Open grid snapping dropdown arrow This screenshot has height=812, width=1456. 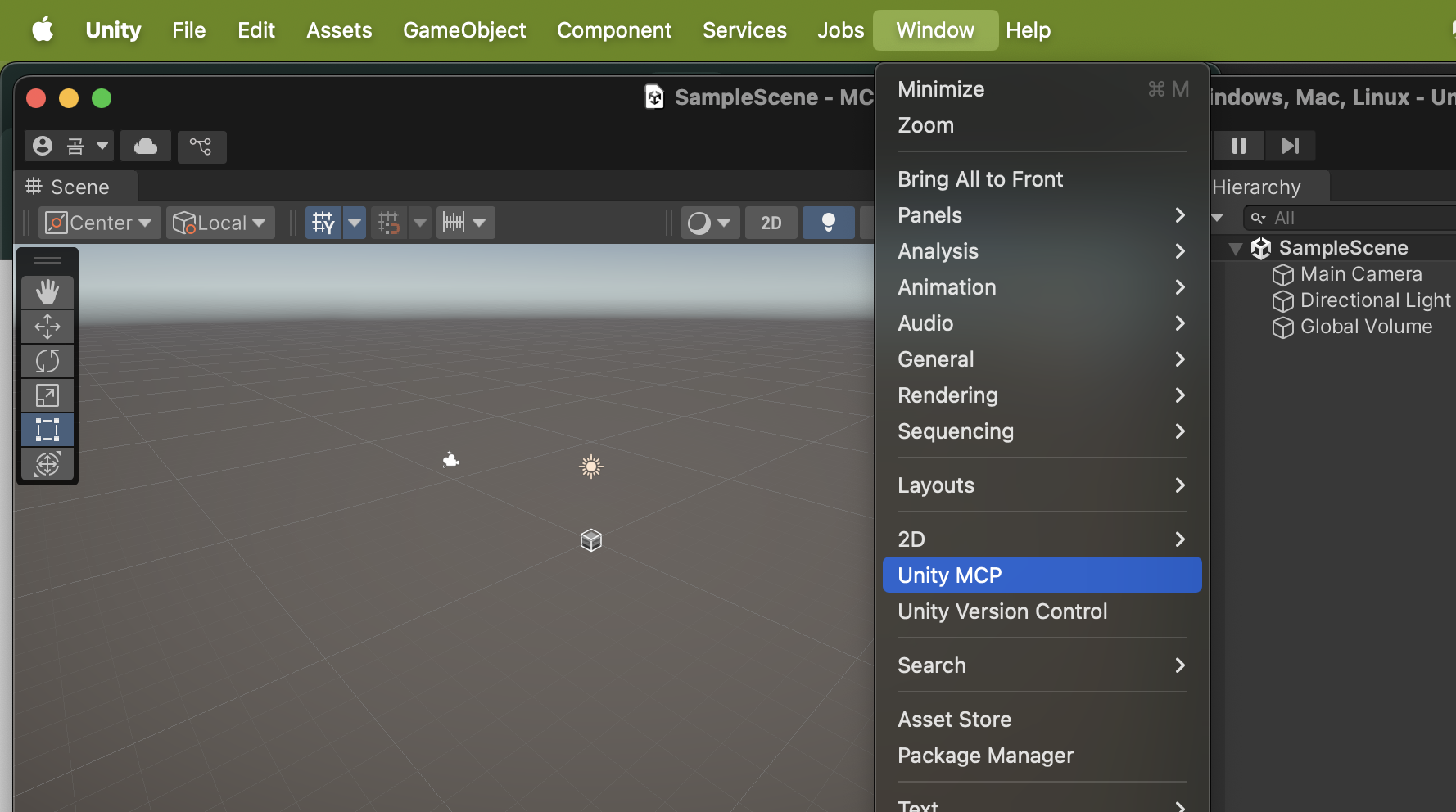pyautogui.click(x=420, y=223)
